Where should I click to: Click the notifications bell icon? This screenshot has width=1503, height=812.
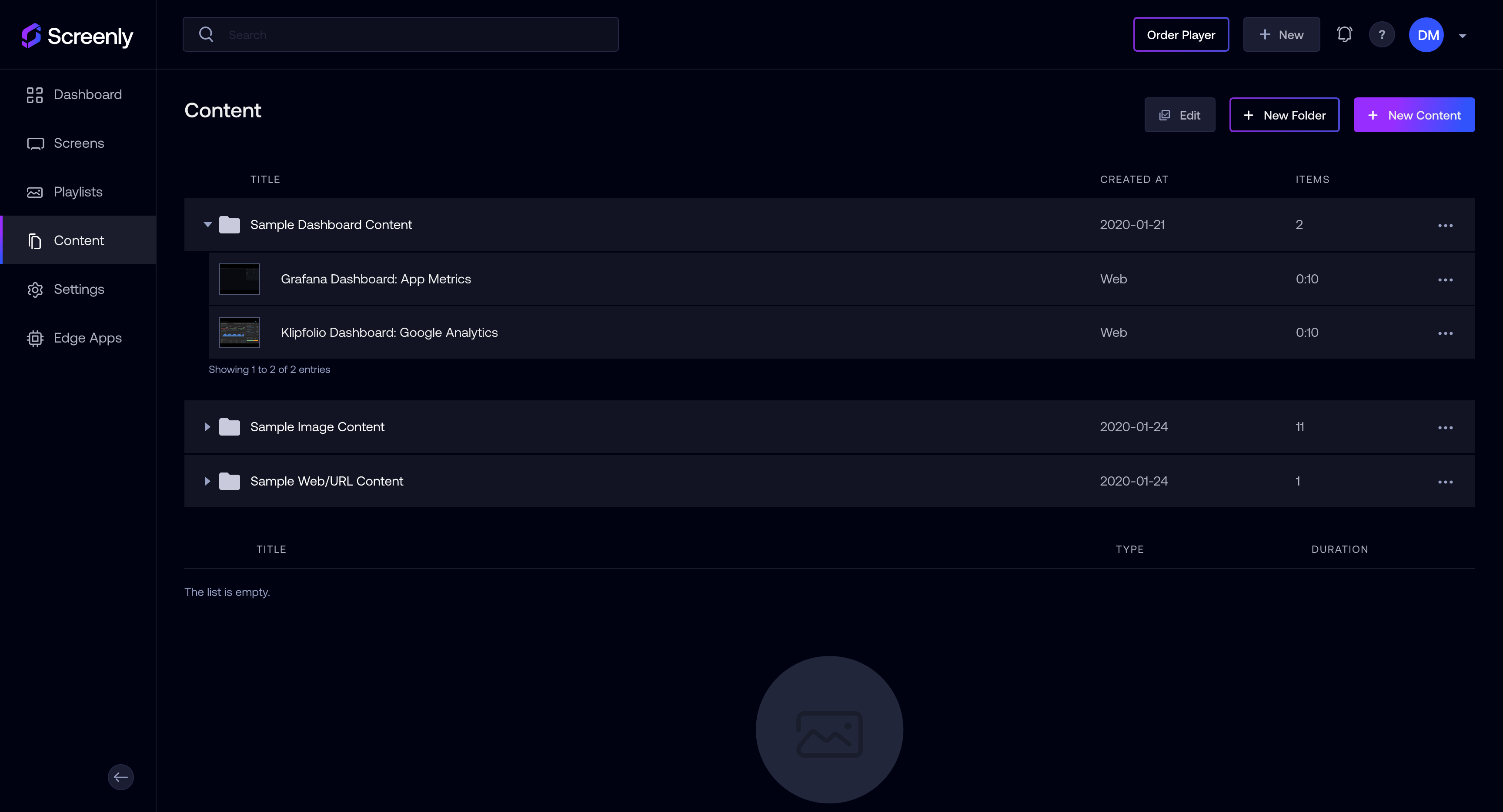pos(1344,34)
